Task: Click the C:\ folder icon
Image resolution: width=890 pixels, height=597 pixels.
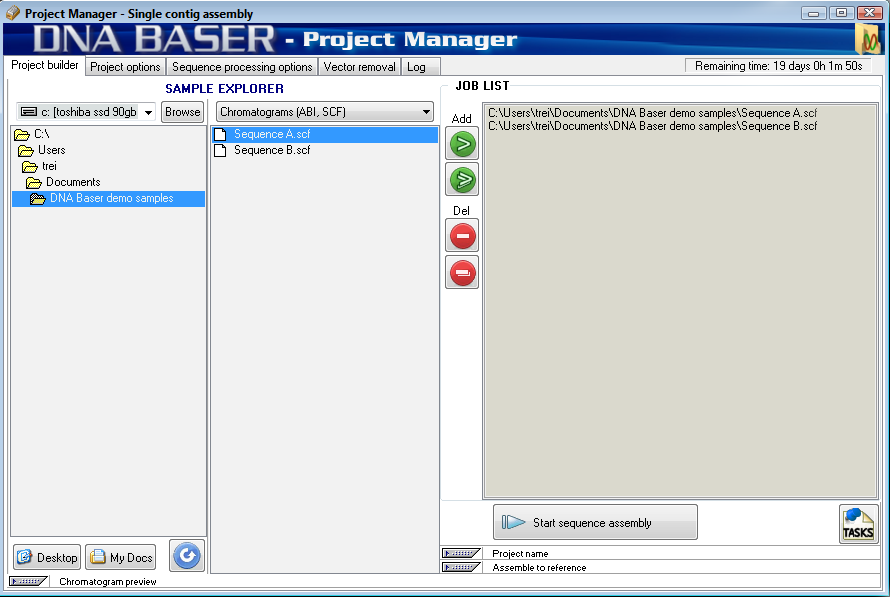Action: coord(22,134)
